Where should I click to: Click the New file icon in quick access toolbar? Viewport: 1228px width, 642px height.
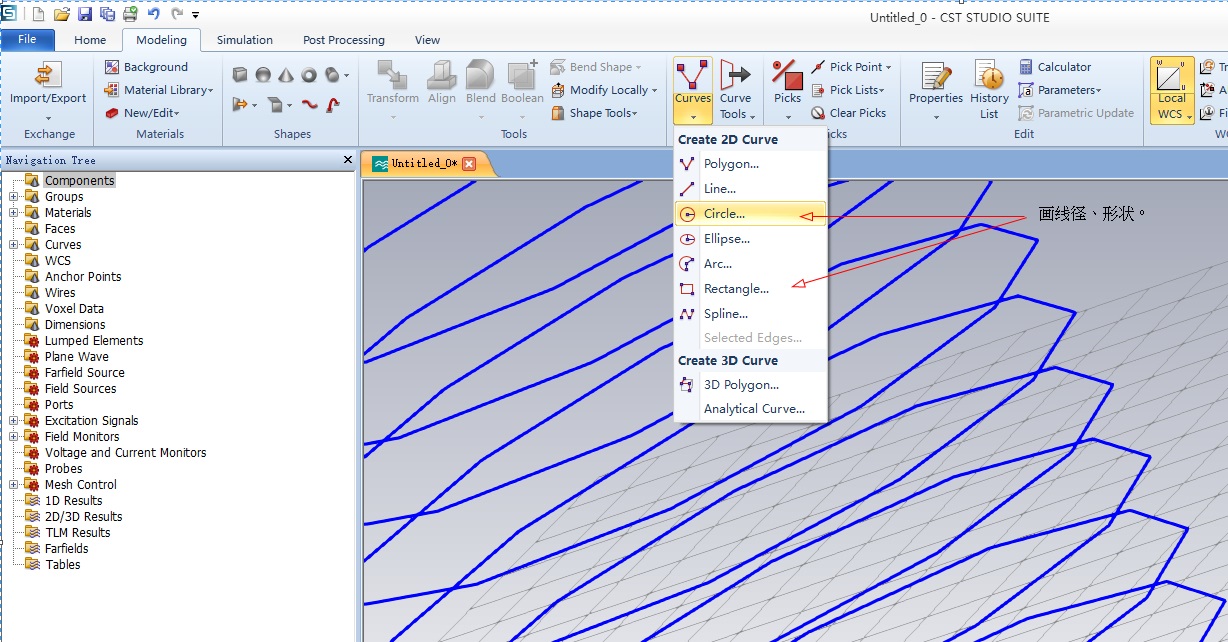click(x=38, y=15)
